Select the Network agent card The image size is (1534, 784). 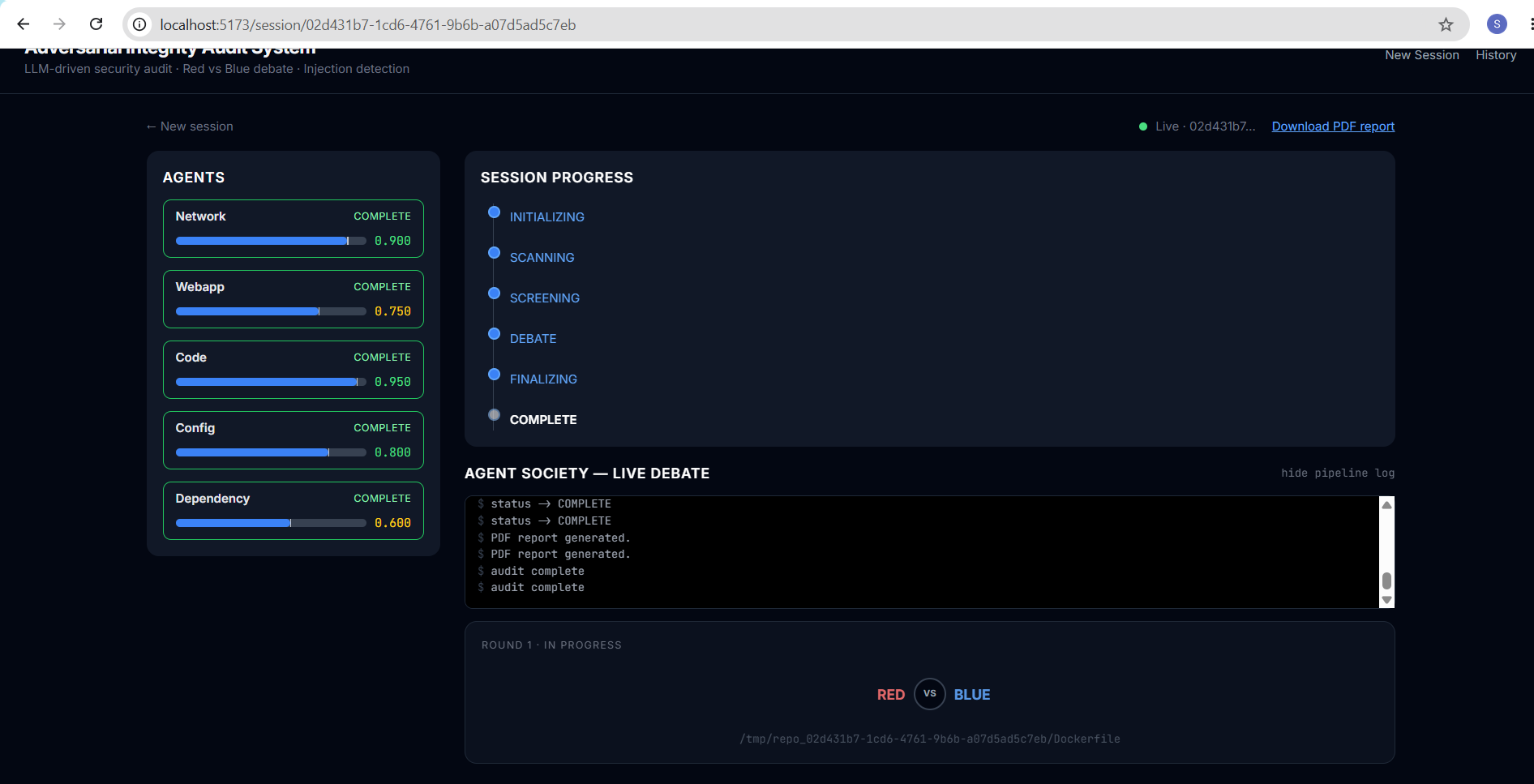coord(294,229)
